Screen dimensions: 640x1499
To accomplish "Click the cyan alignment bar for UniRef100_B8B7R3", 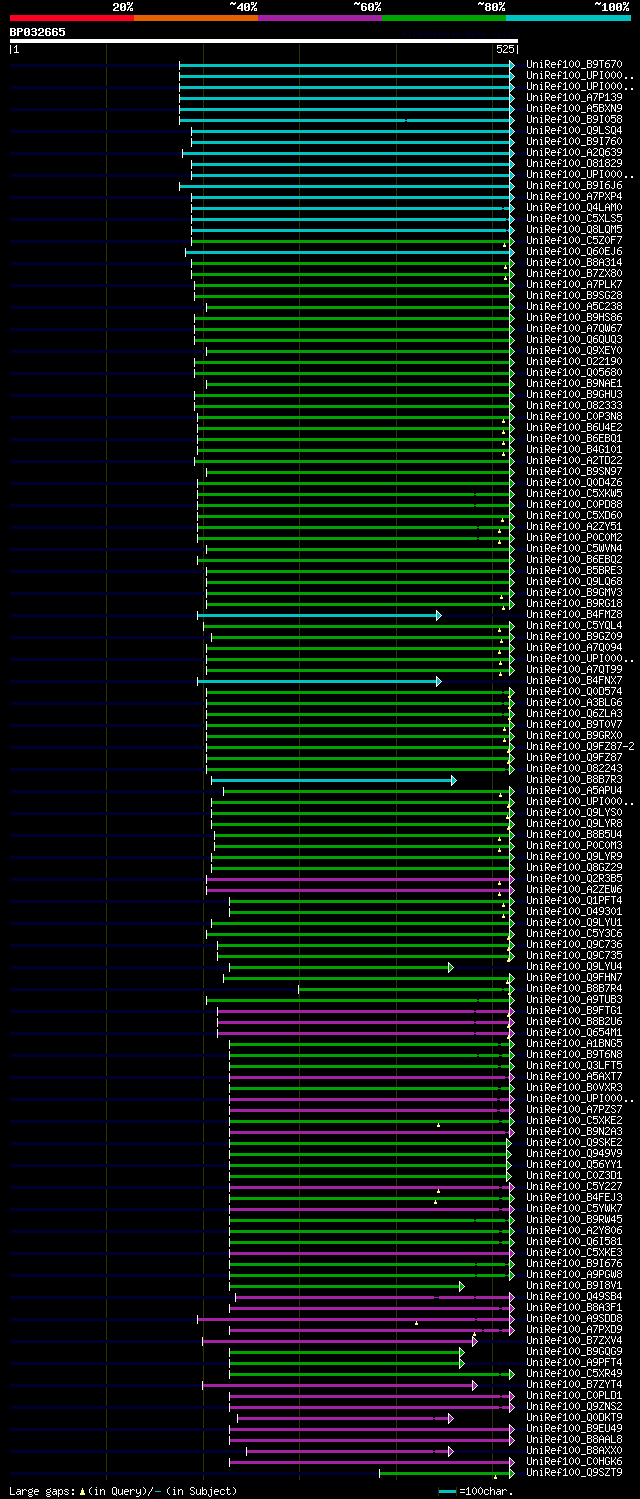I will (x=334, y=780).
